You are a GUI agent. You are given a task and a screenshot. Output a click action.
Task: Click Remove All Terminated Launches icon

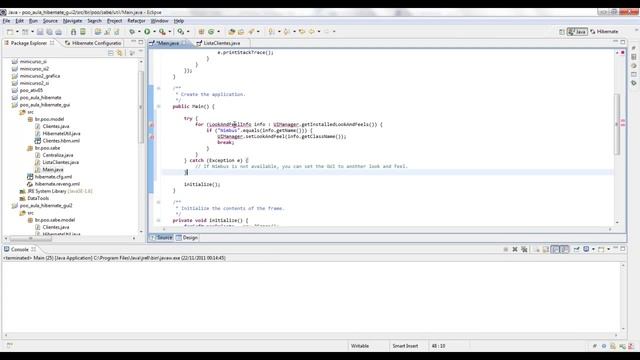(524, 249)
